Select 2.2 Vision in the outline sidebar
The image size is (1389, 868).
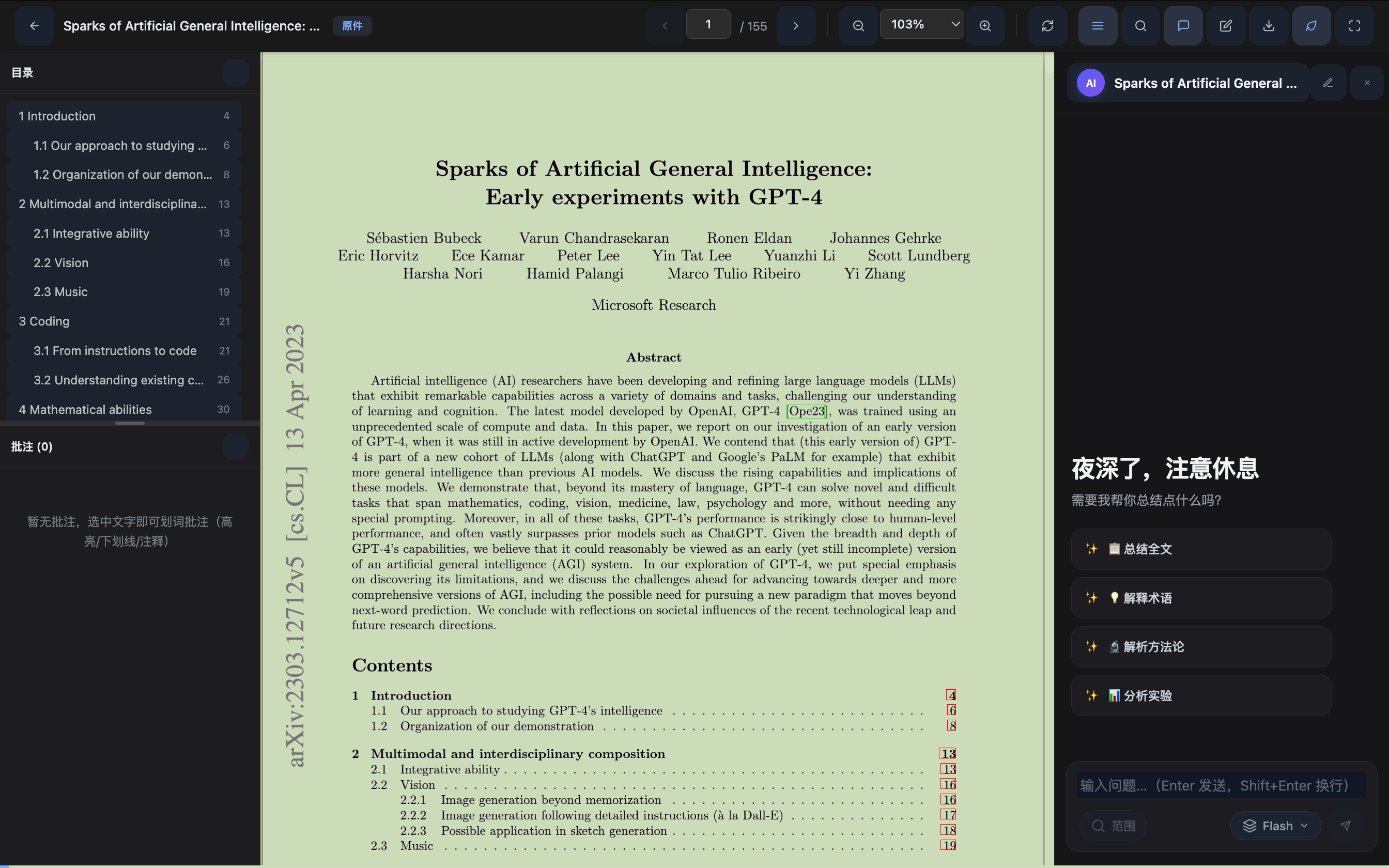pyautogui.click(x=124, y=262)
